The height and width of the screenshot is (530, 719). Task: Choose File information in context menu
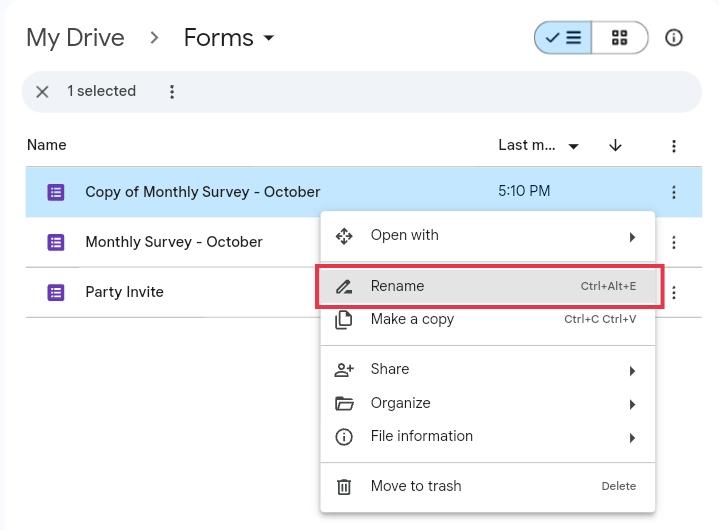point(487,436)
